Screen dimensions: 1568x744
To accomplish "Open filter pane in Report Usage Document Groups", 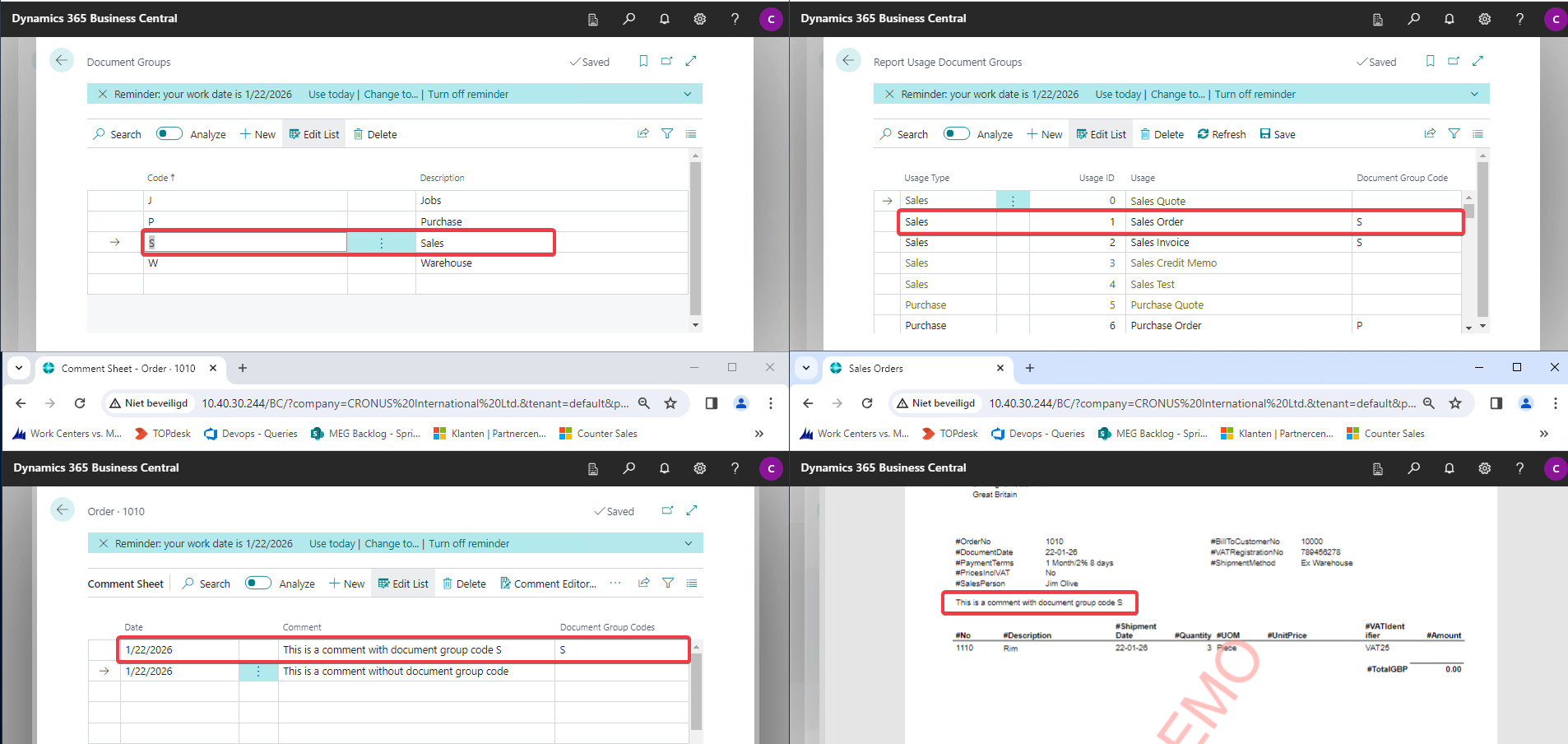I will coord(1454,133).
